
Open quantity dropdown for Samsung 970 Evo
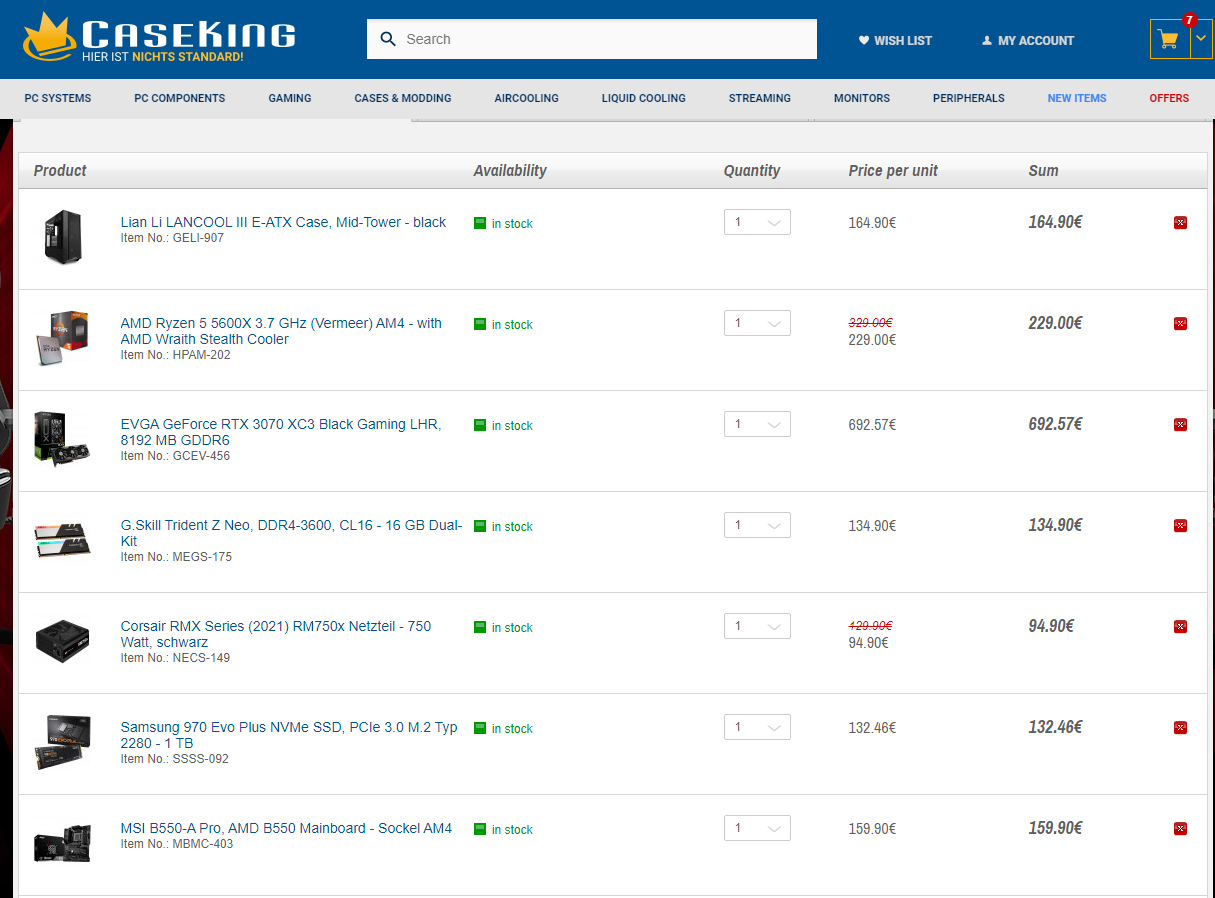pyautogui.click(x=757, y=727)
